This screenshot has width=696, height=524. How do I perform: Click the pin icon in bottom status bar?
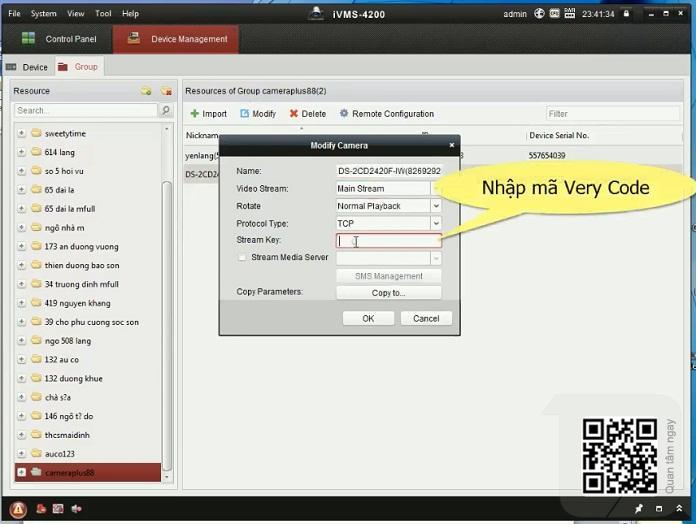pos(639,509)
